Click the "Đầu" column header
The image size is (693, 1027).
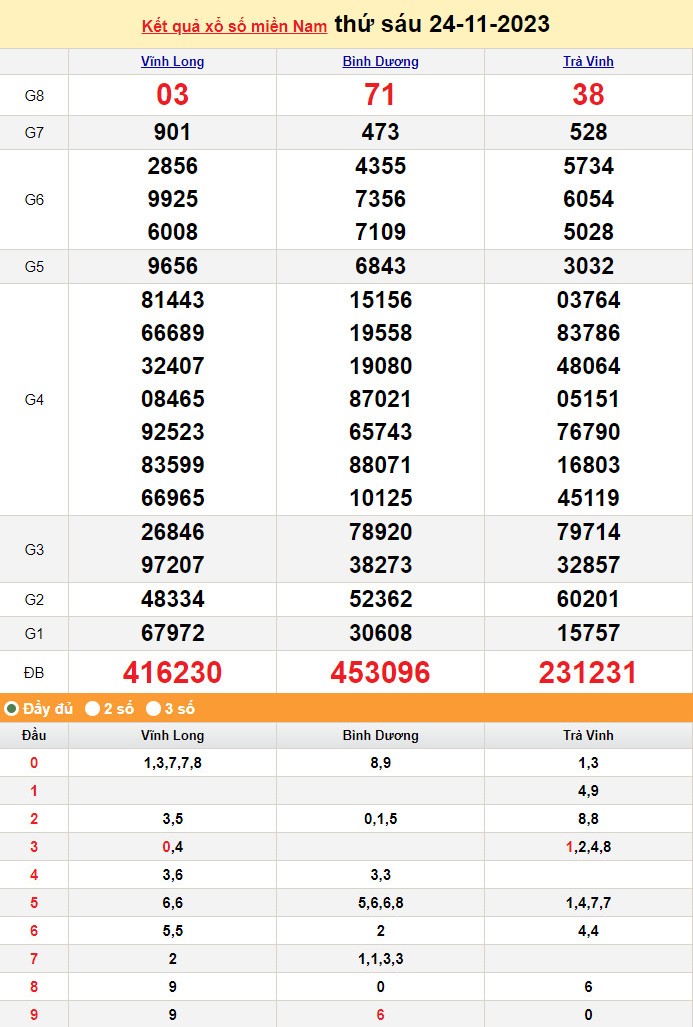tap(34, 735)
